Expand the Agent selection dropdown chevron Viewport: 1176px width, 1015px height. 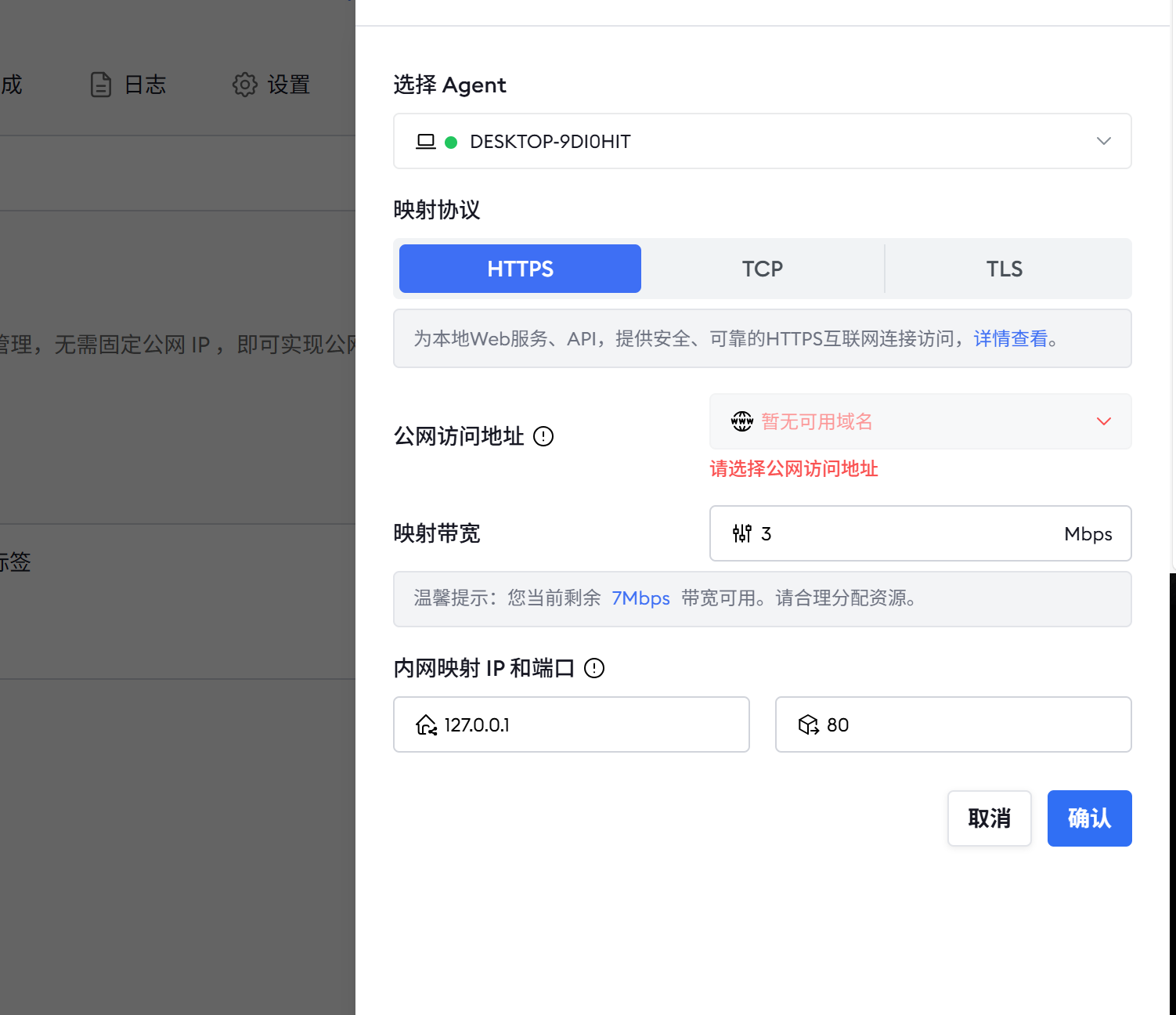tap(1103, 142)
